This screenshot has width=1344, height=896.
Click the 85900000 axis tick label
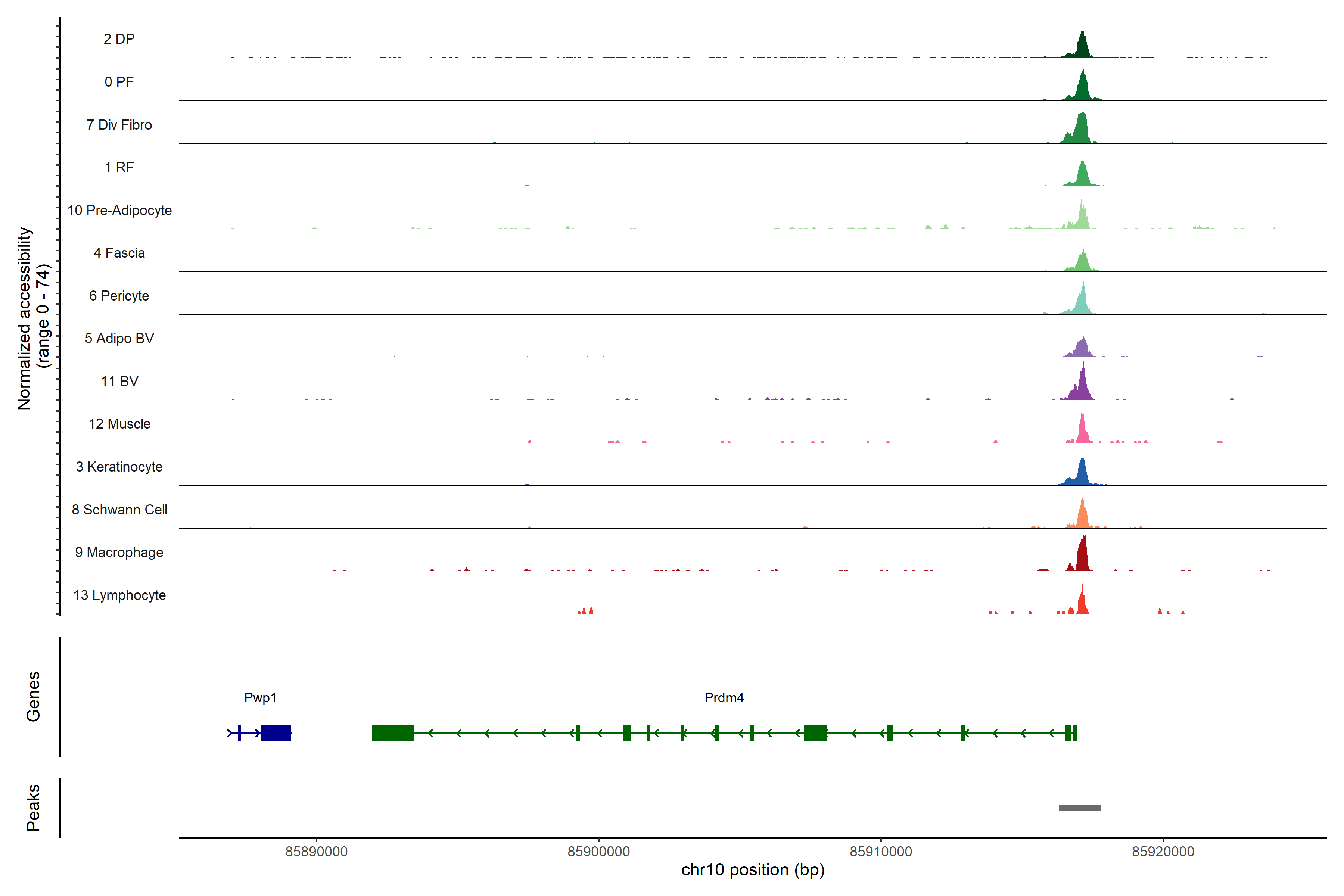point(598,852)
